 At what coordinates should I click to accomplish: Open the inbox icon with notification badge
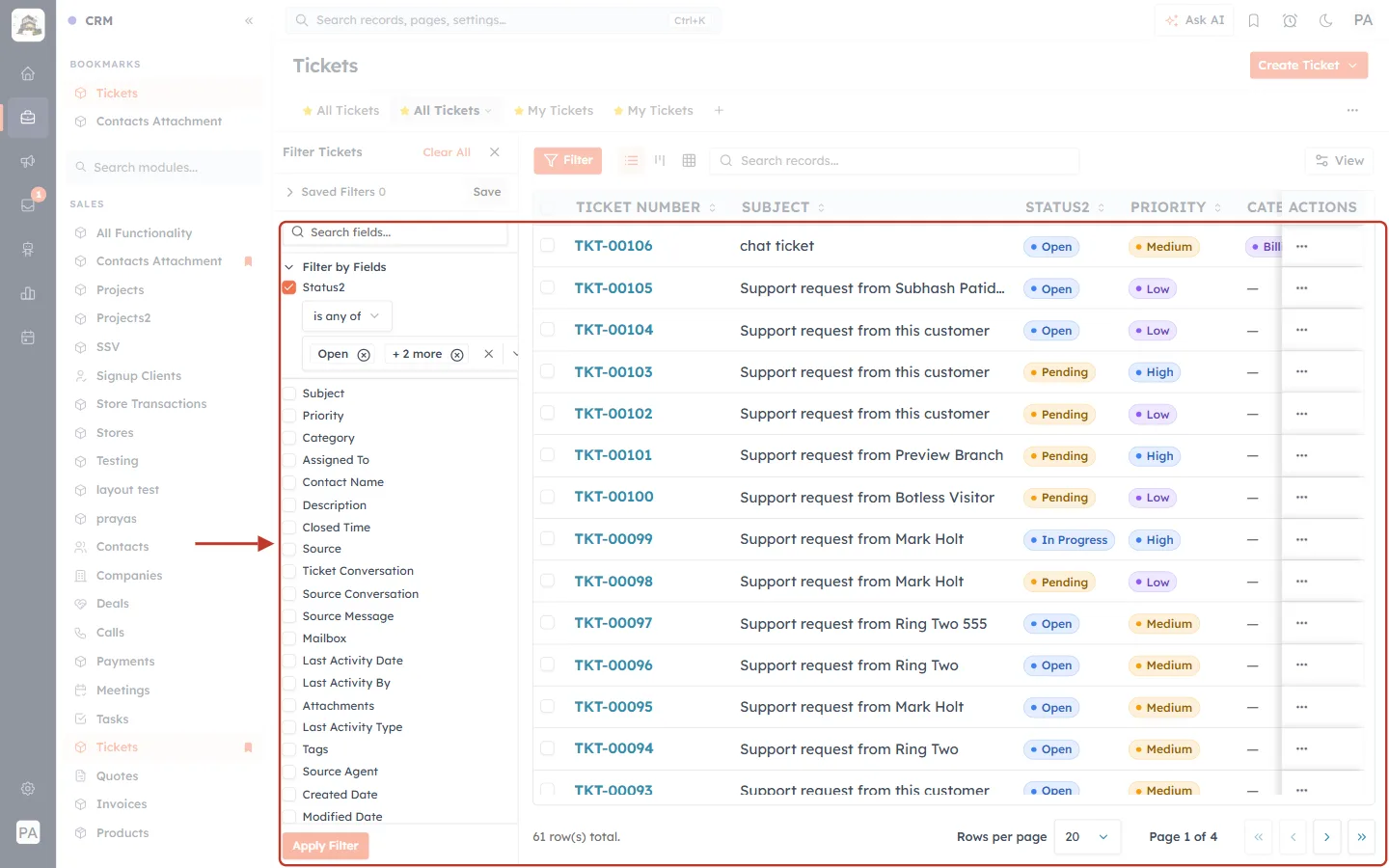pos(28,204)
